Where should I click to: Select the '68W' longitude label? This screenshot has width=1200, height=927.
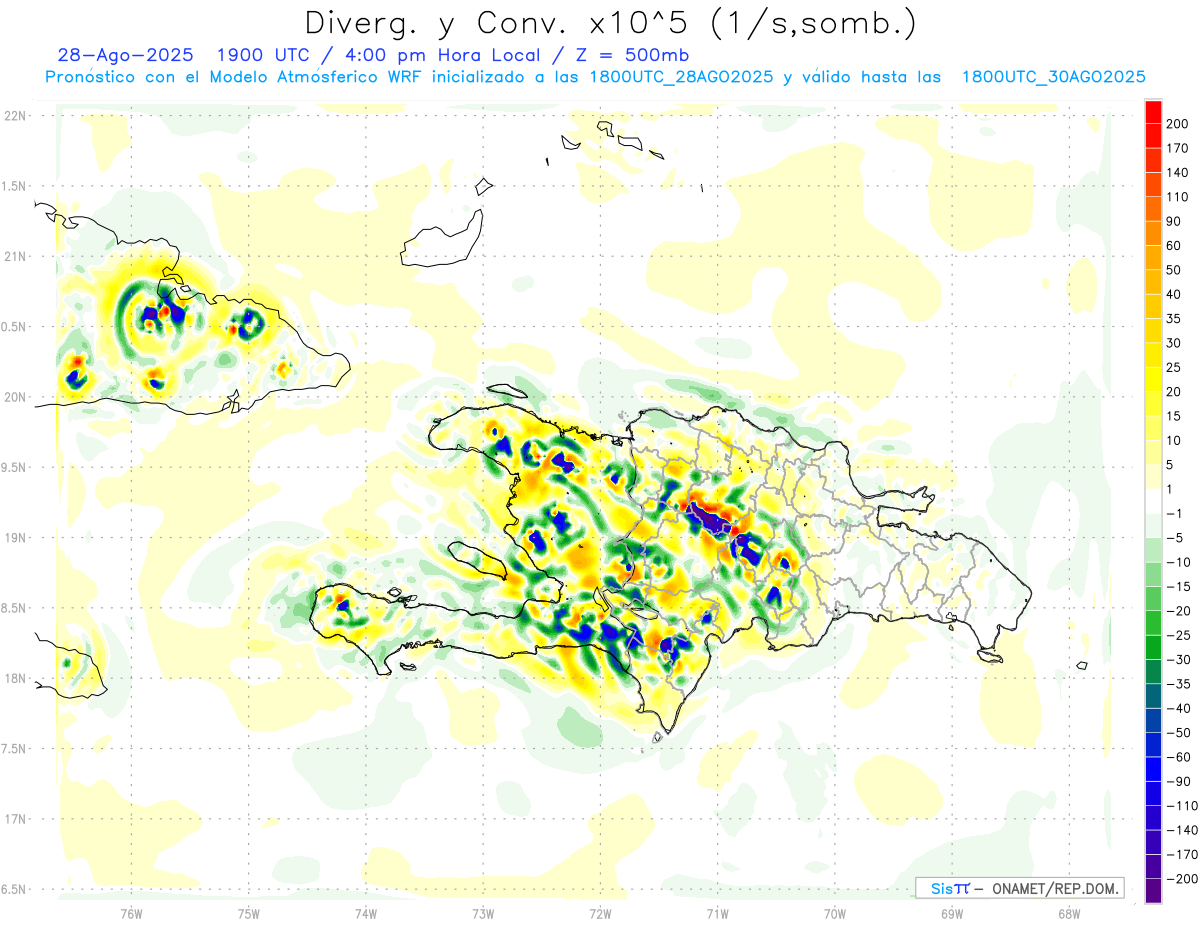point(1069,914)
